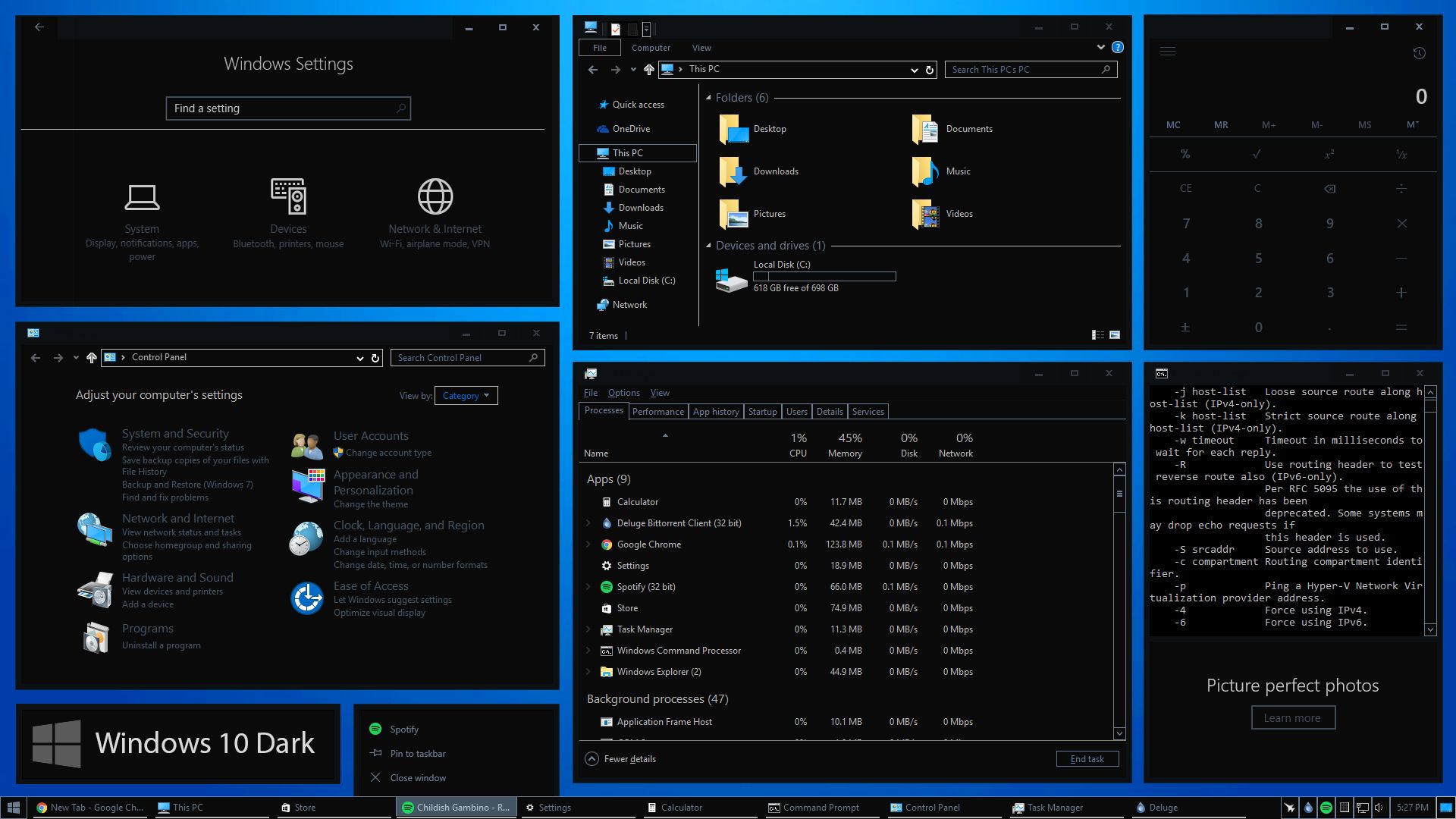Collapse the Folders (6) group

(708, 98)
